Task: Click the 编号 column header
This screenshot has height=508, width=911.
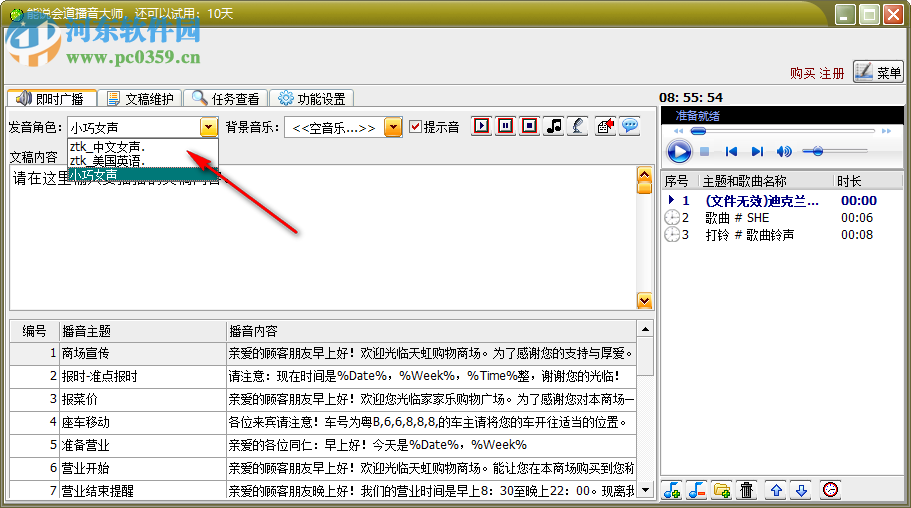Action: click(35, 331)
